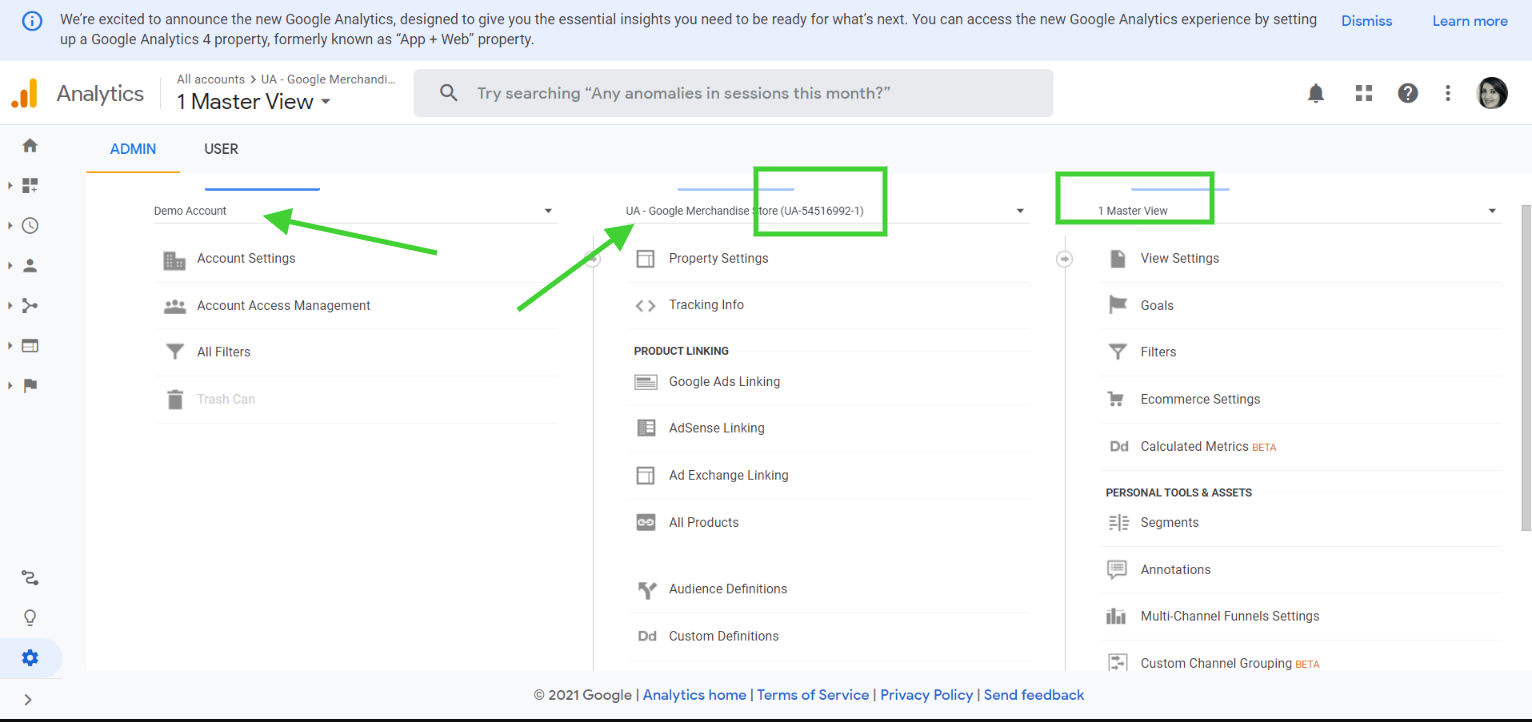Open the Attribution icon in sidebar

pyautogui.click(x=30, y=578)
